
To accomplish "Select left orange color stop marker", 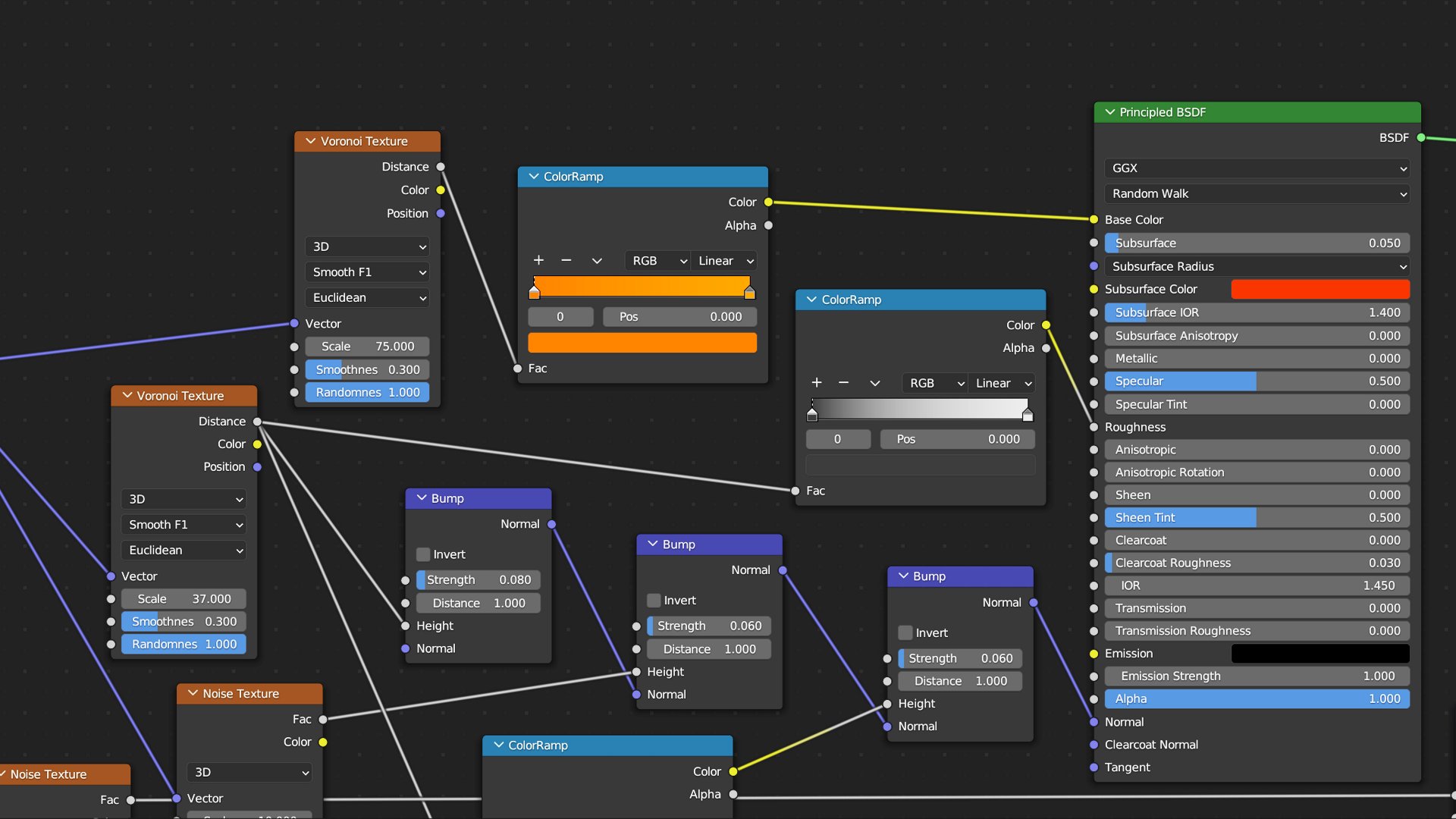I will [534, 292].
